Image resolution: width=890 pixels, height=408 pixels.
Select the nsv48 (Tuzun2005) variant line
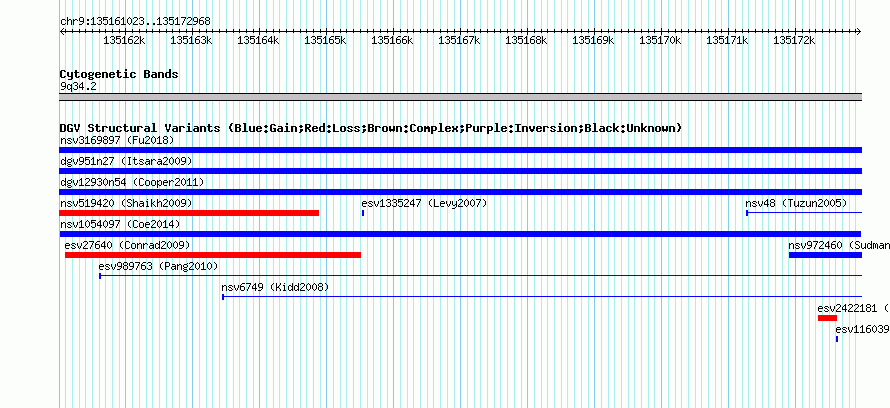click(804, 213)
